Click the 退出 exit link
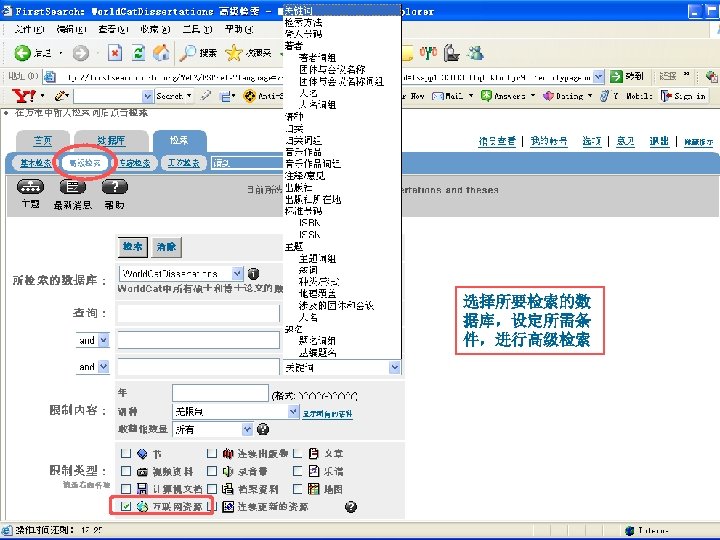 (659, 141)
